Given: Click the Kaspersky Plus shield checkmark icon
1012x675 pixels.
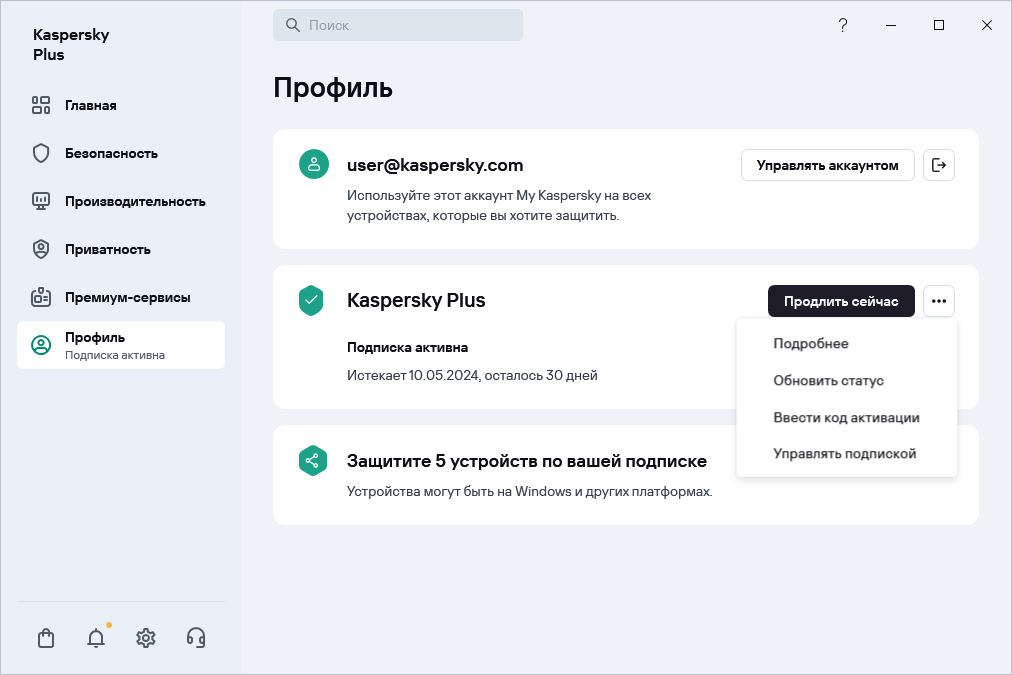Looking at the screenshot, I should pyautogui.click(x=312, y=300).
